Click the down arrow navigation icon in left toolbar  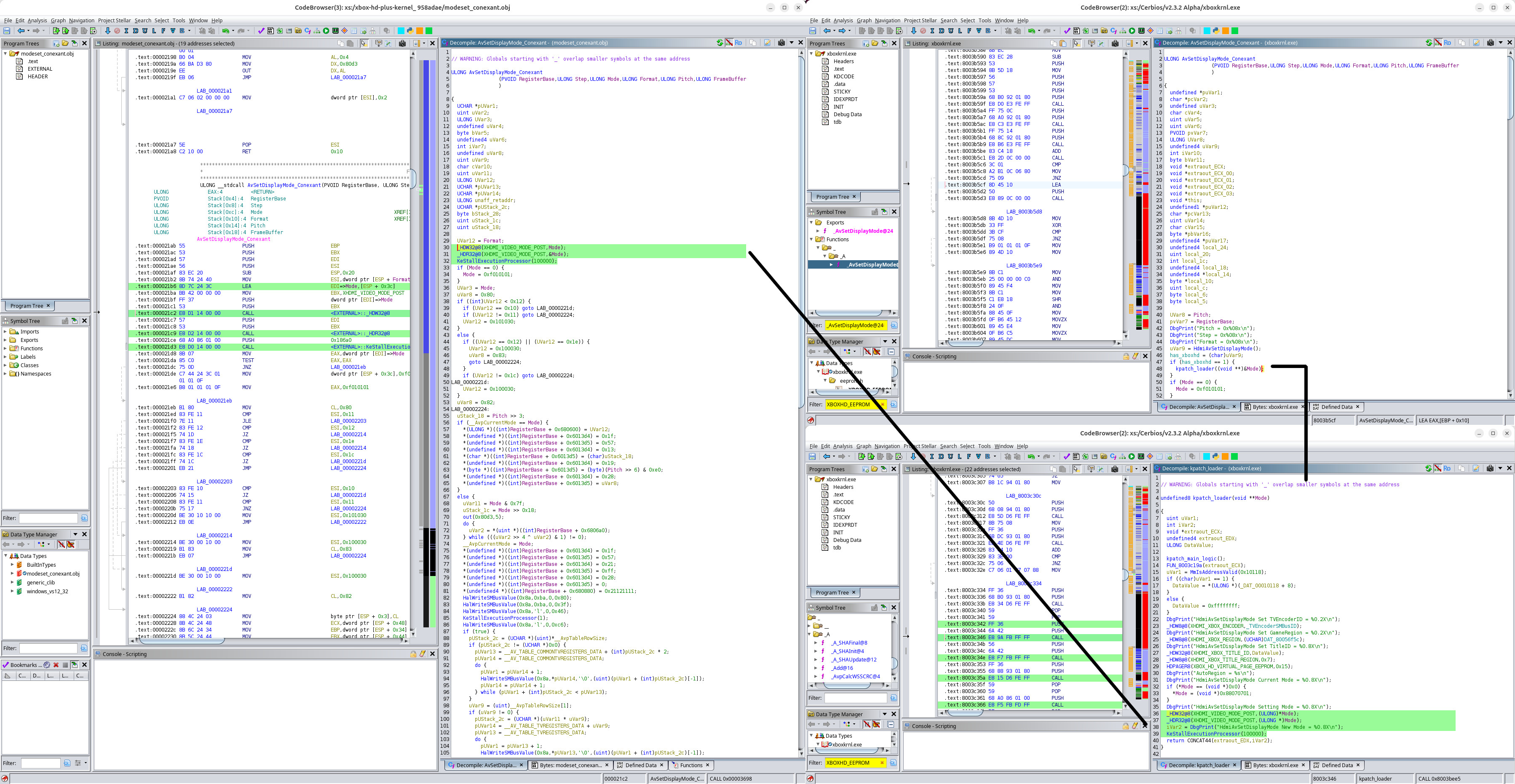tap(107, 31)
